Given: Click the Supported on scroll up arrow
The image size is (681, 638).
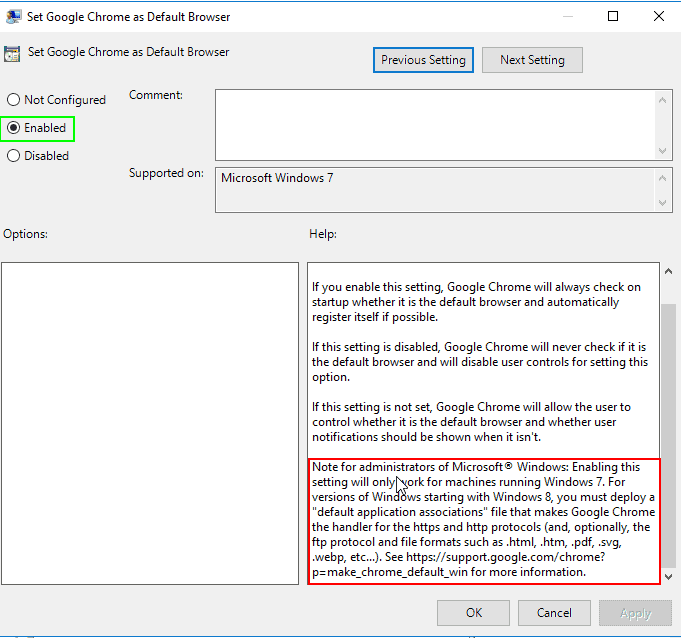Looking at the screenshot, I should [x=662, y=178].
